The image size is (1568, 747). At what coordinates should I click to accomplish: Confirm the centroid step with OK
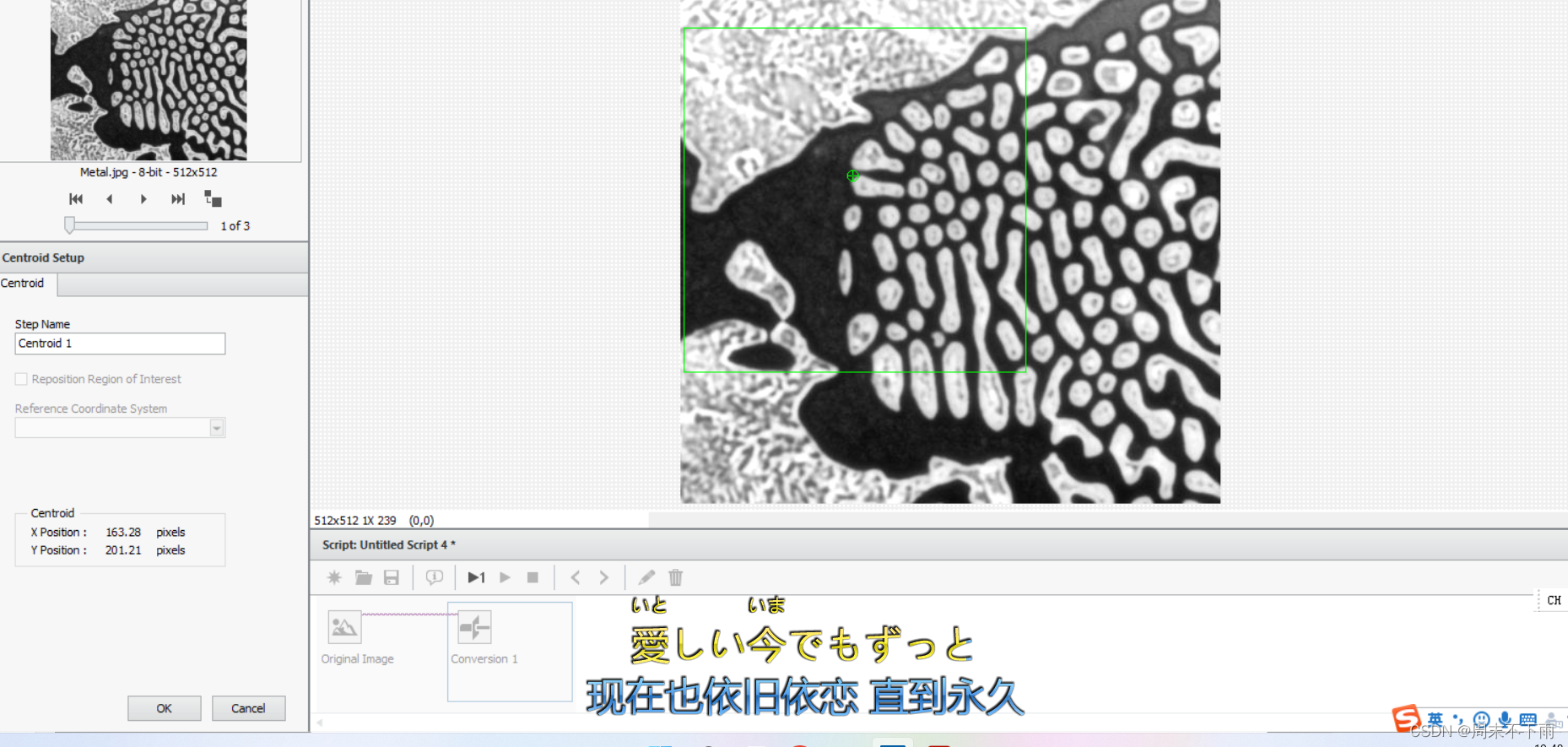165,708
